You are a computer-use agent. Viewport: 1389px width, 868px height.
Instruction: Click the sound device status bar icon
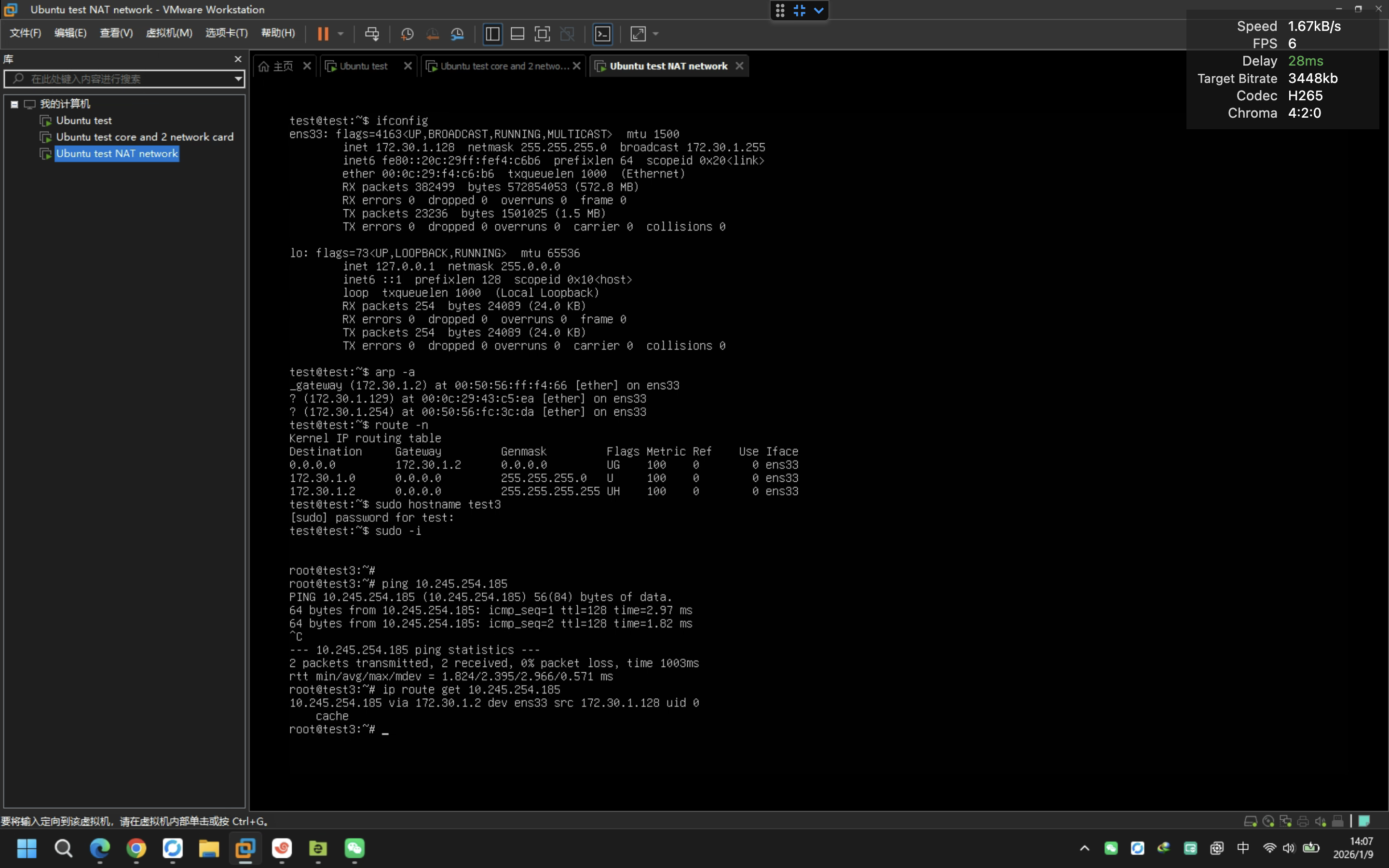pos(1320,821)
